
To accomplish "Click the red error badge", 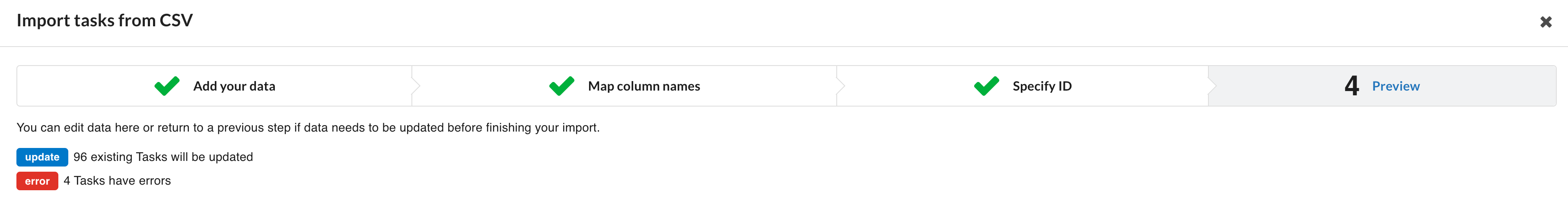I will pyautogui.click(x=37, y=181).
